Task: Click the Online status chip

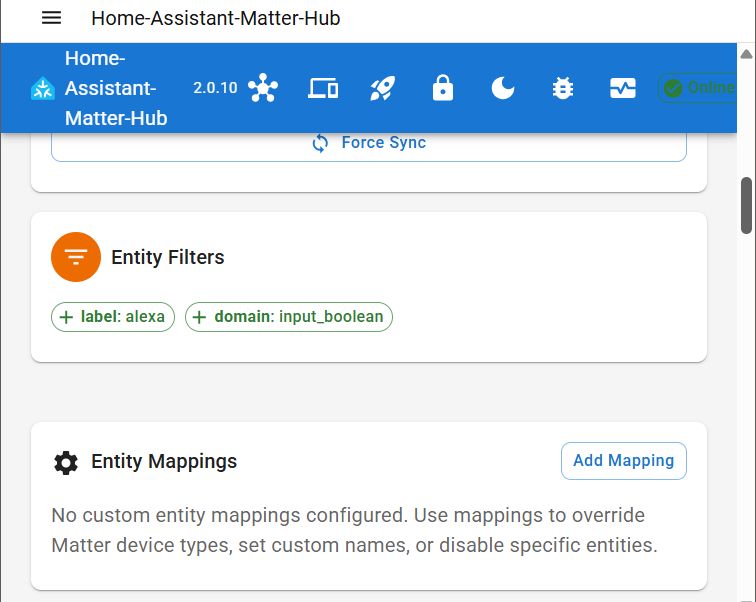Action: [700, 88]
